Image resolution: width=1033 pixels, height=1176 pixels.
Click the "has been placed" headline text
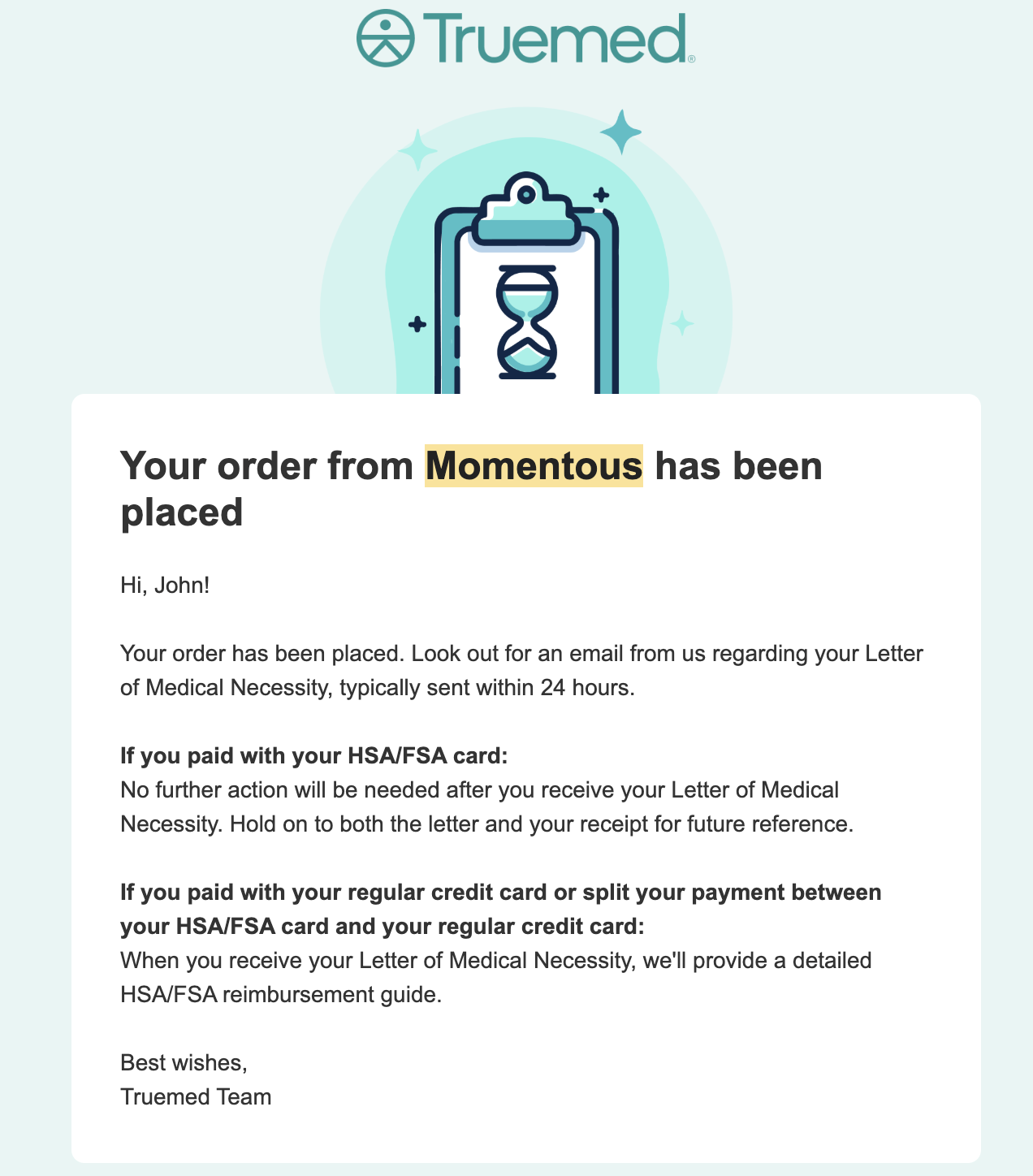pos(738,466)
